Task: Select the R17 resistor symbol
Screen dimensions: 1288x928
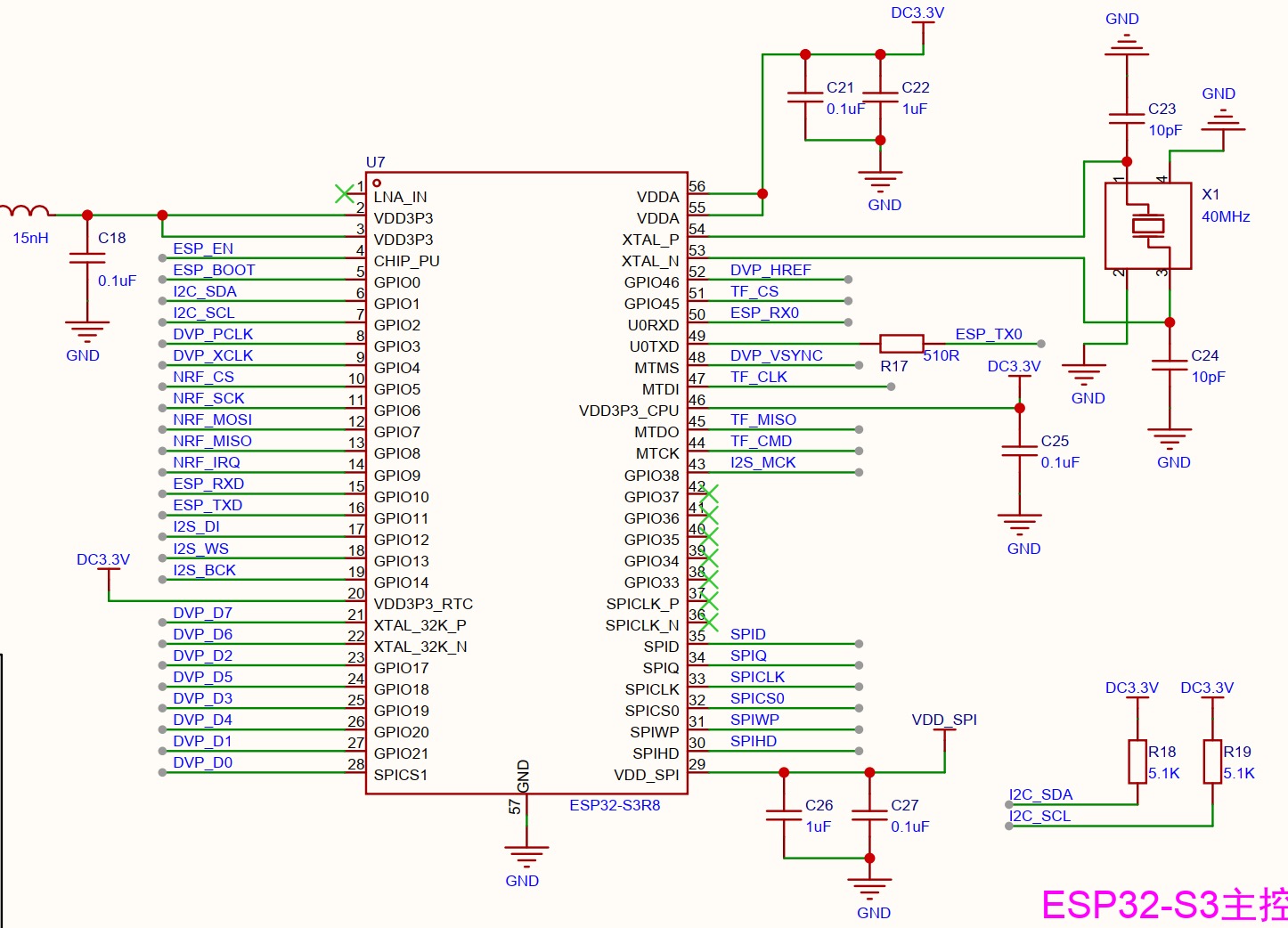Action: click(901, 344)
